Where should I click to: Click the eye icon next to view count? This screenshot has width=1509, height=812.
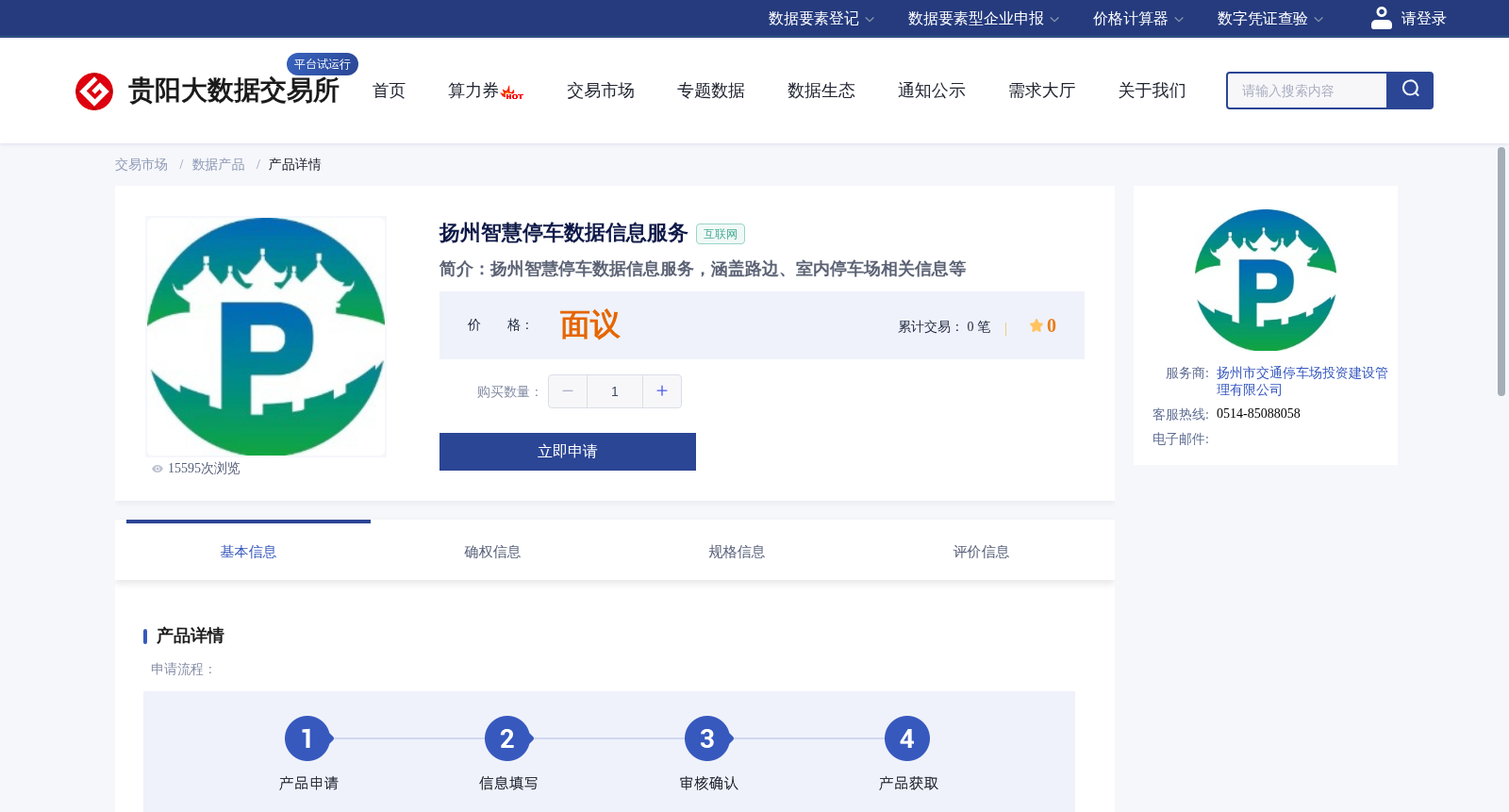158,469
